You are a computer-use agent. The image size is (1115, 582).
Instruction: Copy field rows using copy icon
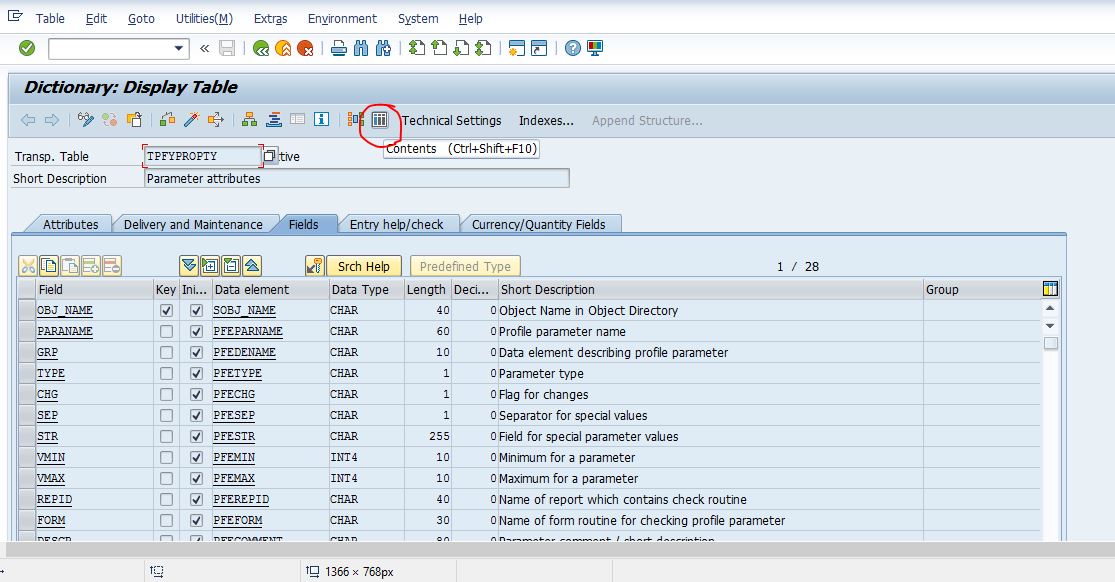47,265
